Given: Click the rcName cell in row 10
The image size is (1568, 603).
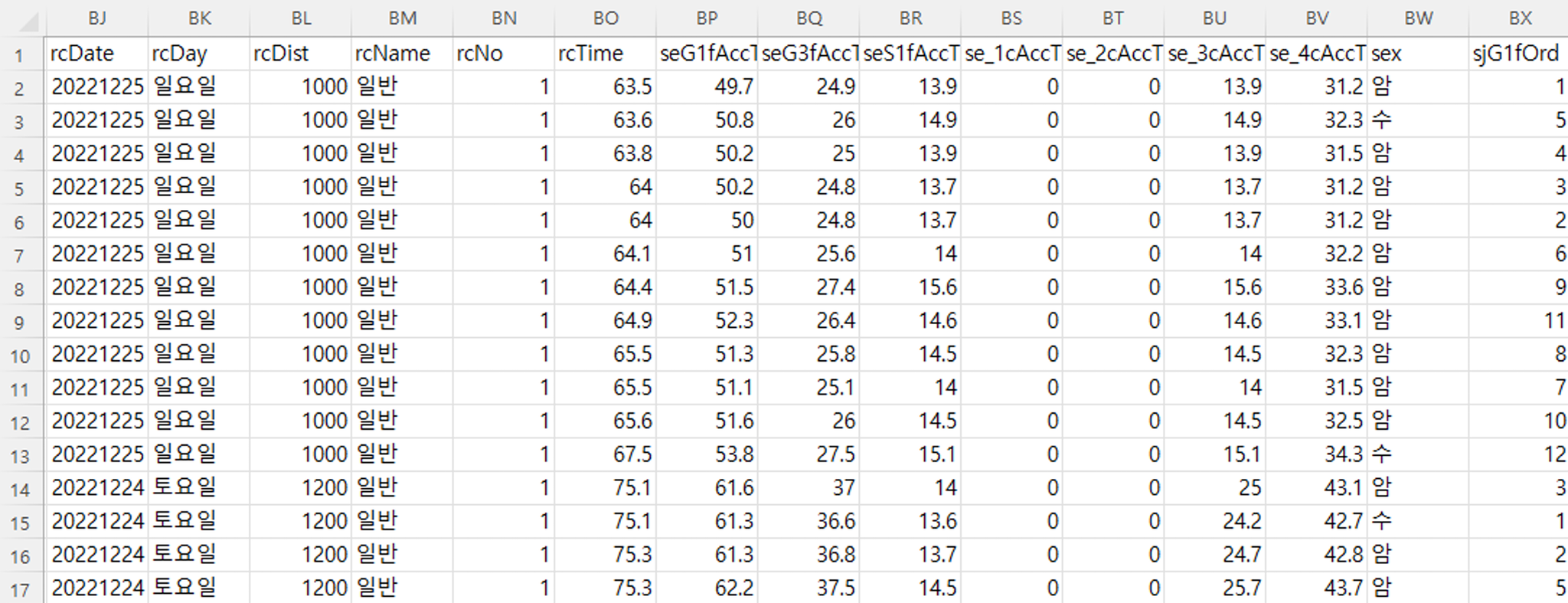Looking at the screenshot, I should click(x=402, y=354).
